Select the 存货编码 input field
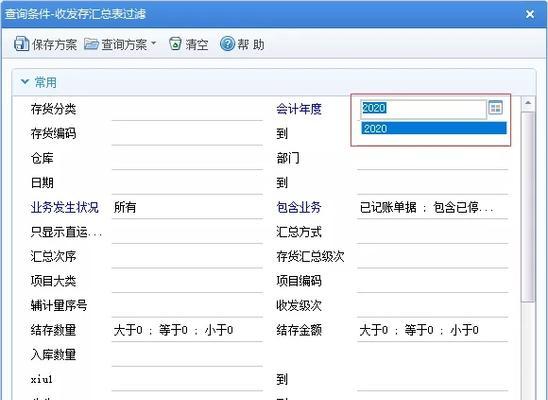The image size is (548, 400). [187, 134]
